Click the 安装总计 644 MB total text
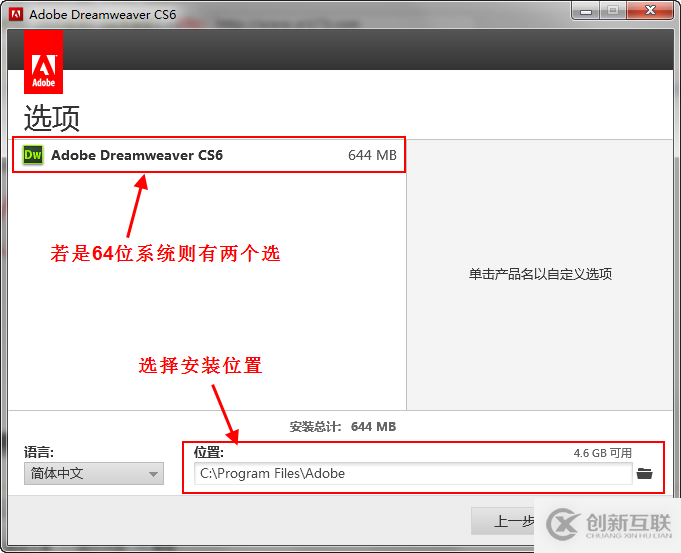 (x=343, y=427)
